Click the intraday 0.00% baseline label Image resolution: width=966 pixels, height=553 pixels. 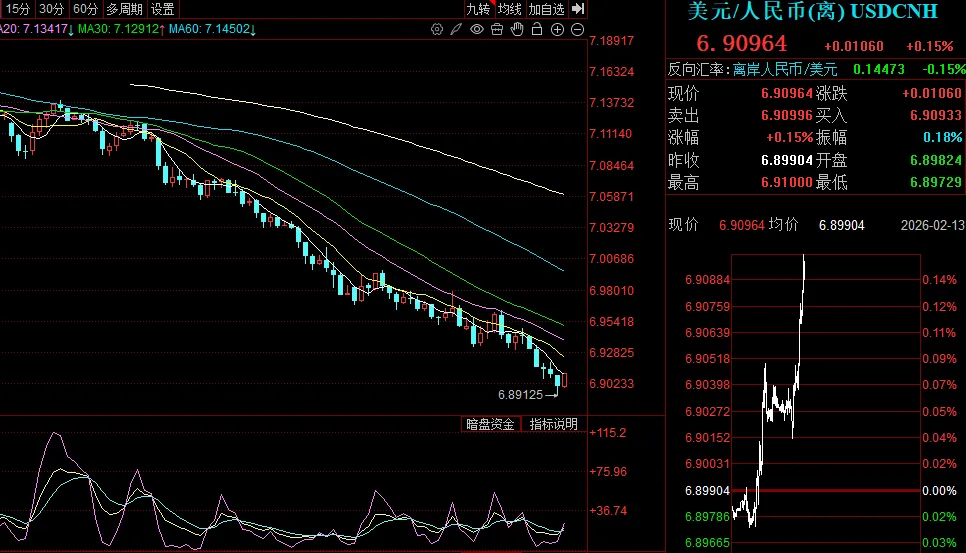coord(940,491)
